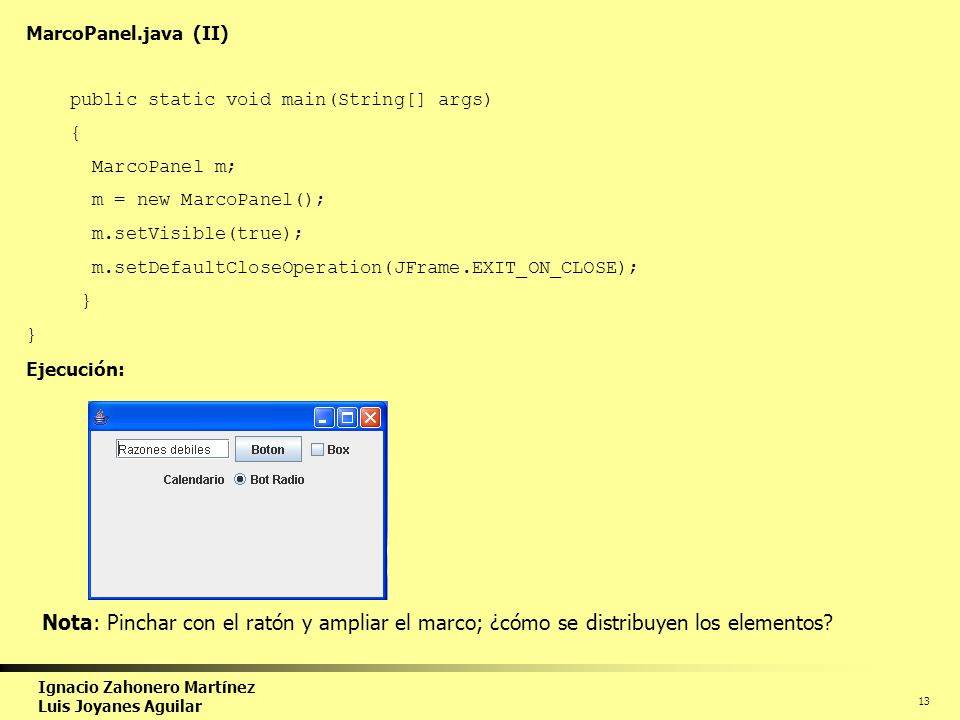Click the Boton button
960x720 pixels.
268,449
